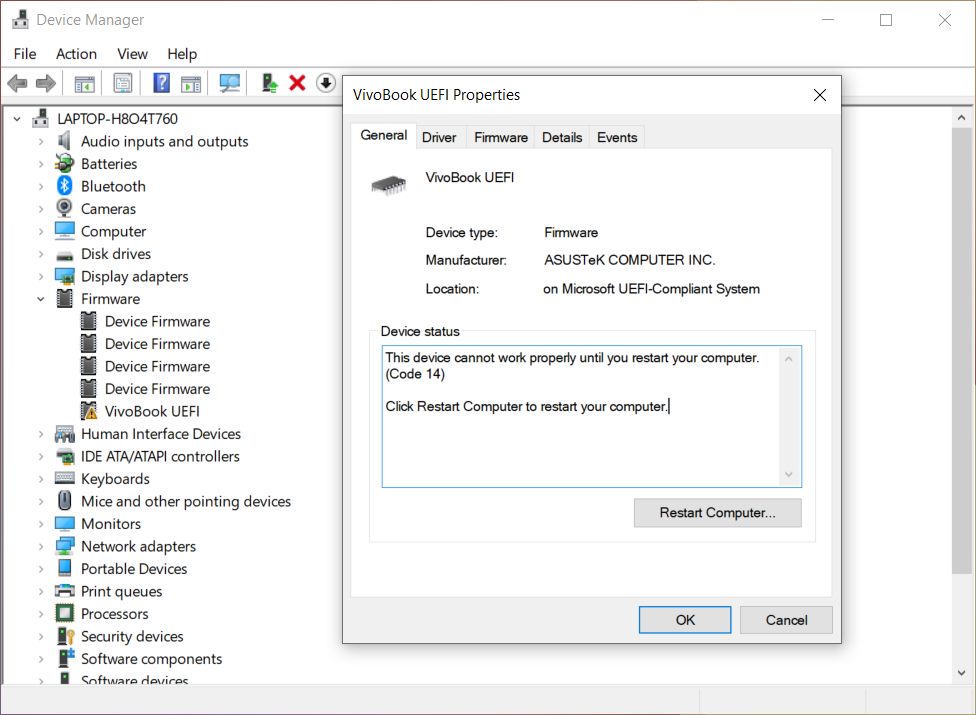This screenshot has height=715, width=976.
Task: Click the Bluetooth category icon
Action: [x=65, y=186]
